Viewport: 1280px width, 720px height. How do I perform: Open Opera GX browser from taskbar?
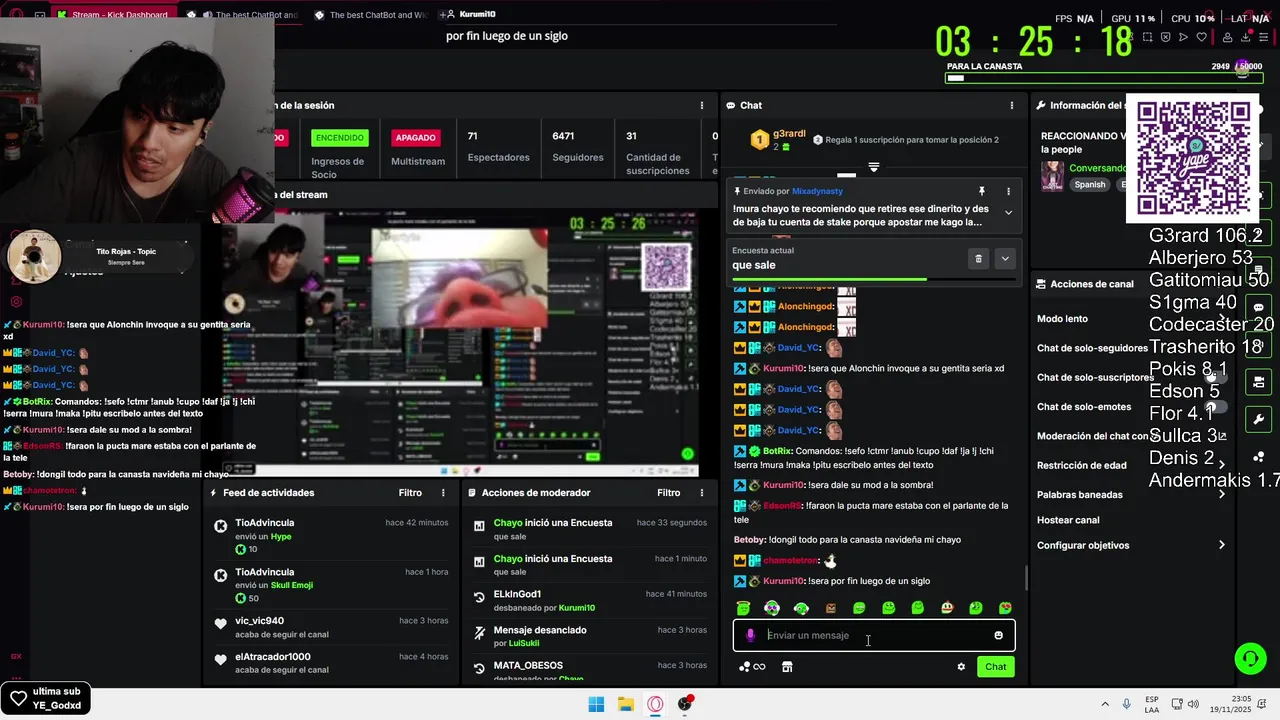pyautogui.click(x=655, y=704)
